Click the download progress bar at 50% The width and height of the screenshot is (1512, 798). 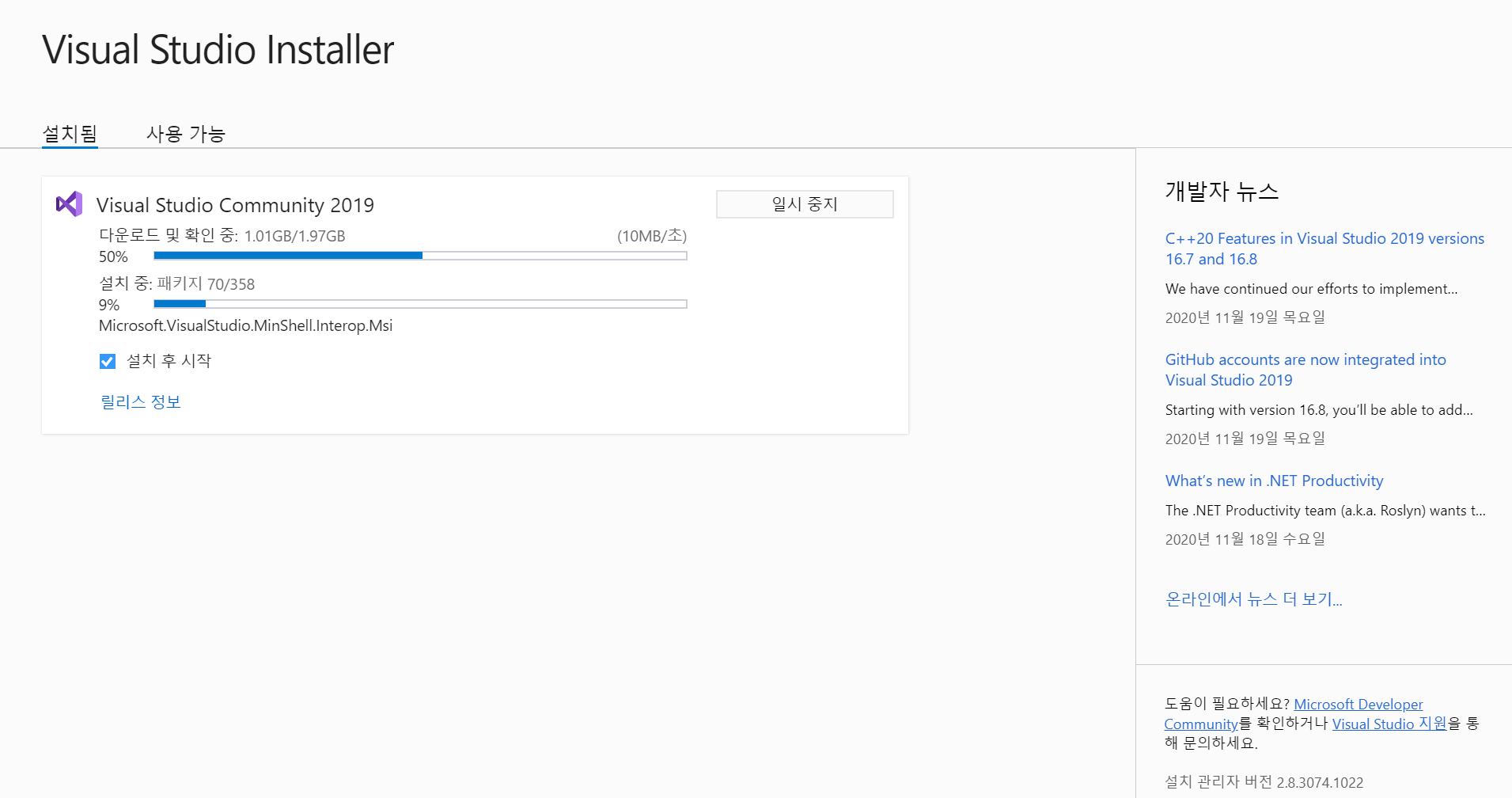tap(420, 256)
